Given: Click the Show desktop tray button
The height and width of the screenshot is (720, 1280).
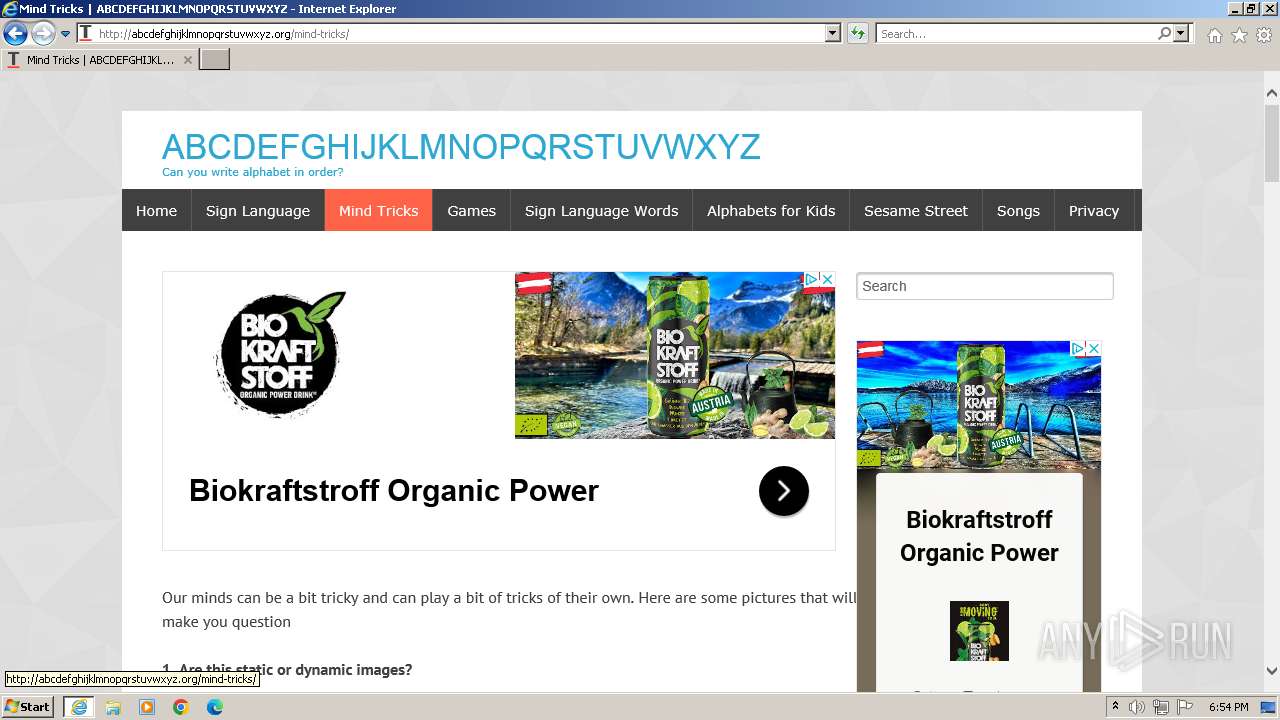Looking at the screenshot, I should point(1269,707).
